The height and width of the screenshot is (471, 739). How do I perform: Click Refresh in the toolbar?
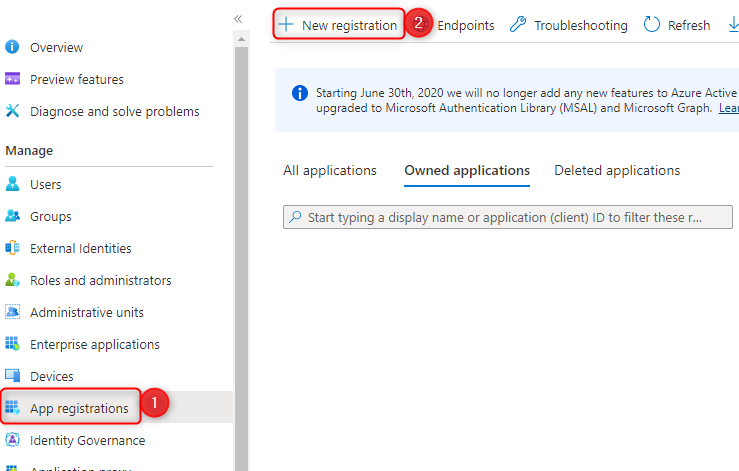pyautogui.click(x=677, y=25)
